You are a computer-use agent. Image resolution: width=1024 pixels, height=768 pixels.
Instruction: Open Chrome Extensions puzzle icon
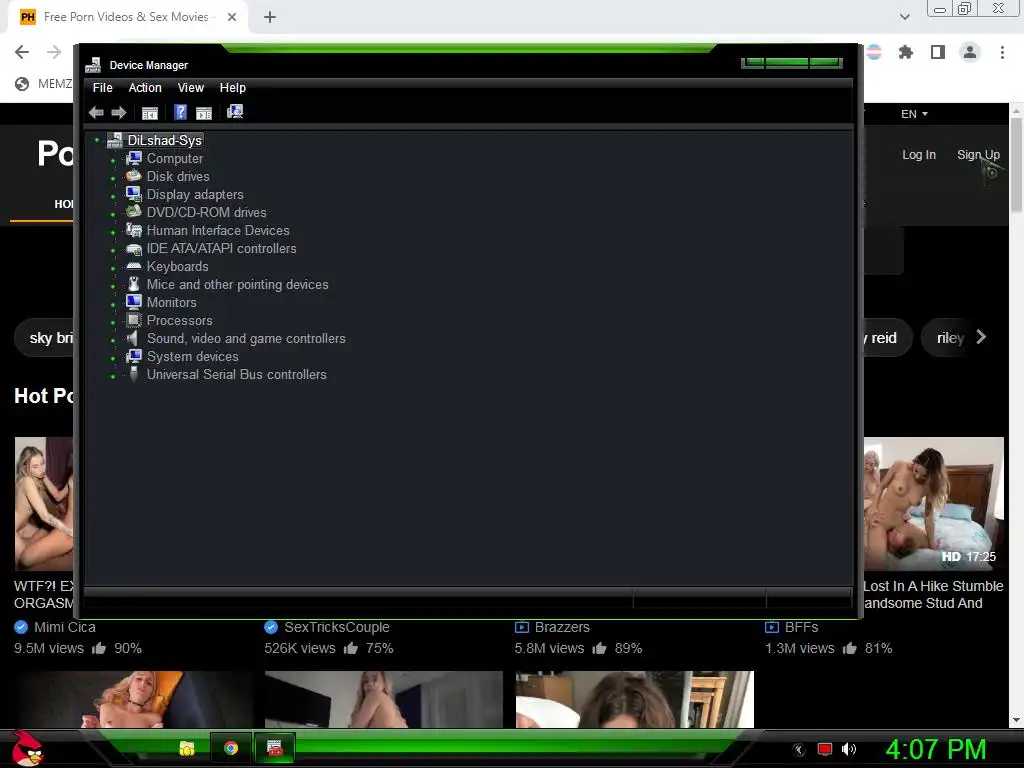905,52
